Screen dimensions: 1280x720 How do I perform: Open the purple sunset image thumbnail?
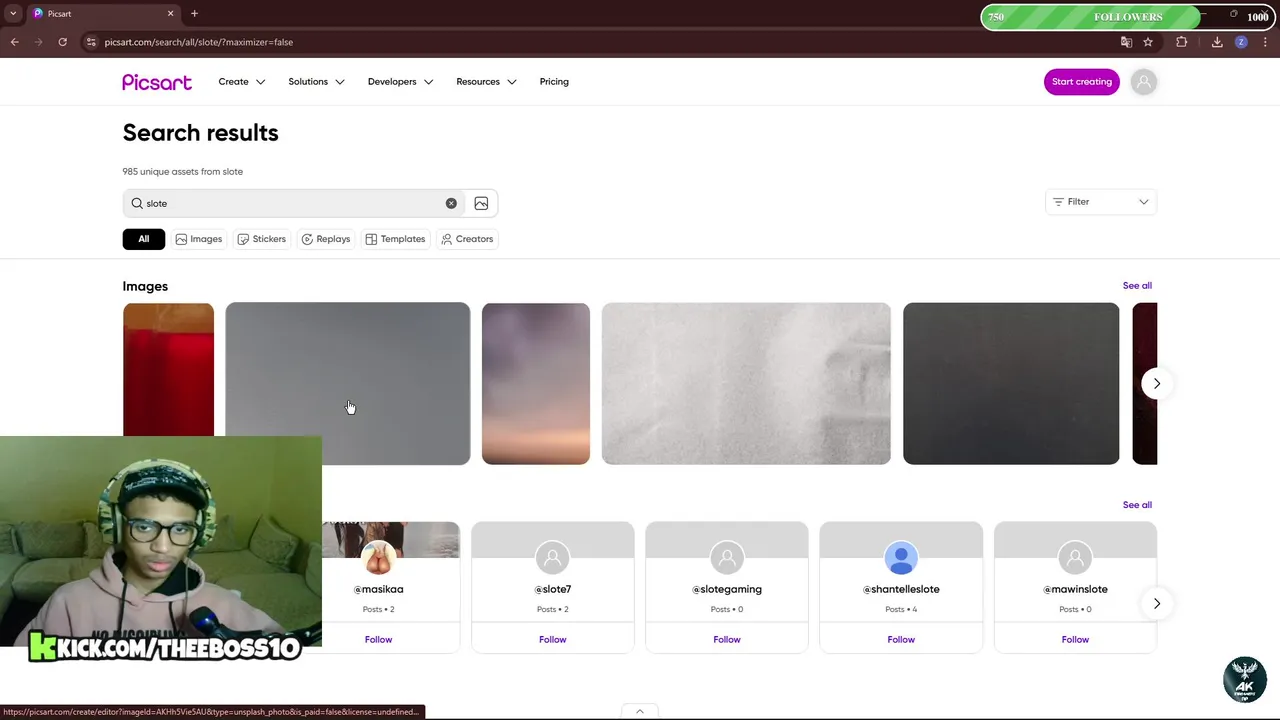tap(536, 384)
